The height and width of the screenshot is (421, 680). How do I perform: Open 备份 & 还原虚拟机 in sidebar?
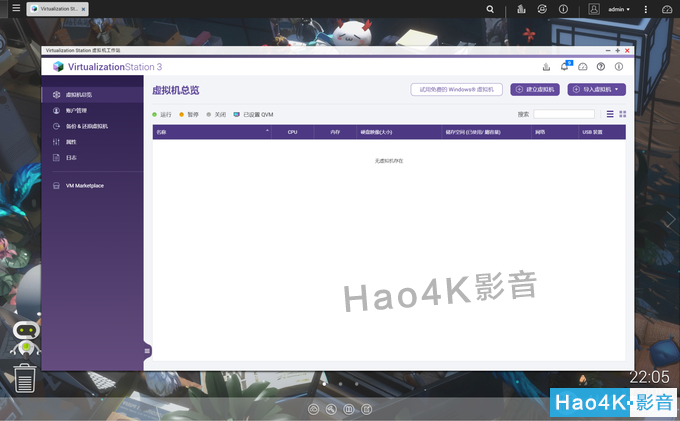click(92, 126)
